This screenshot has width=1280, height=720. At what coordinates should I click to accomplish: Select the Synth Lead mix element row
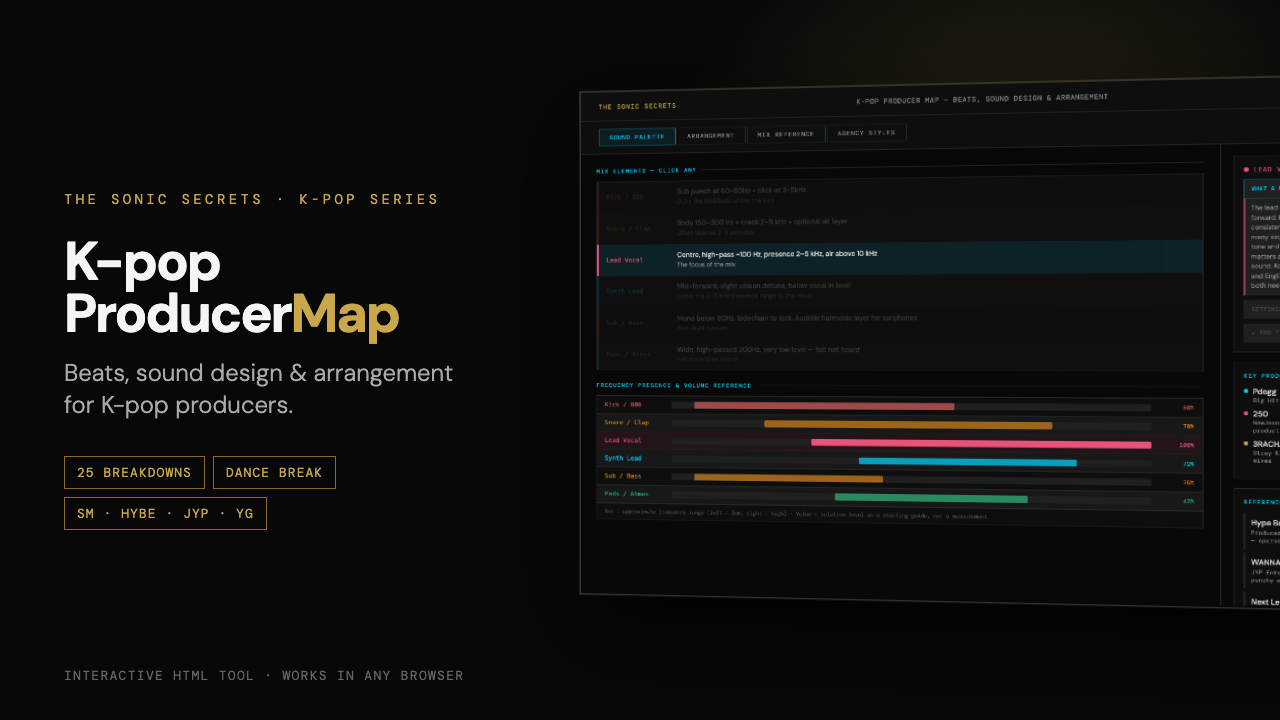(899, 291)
